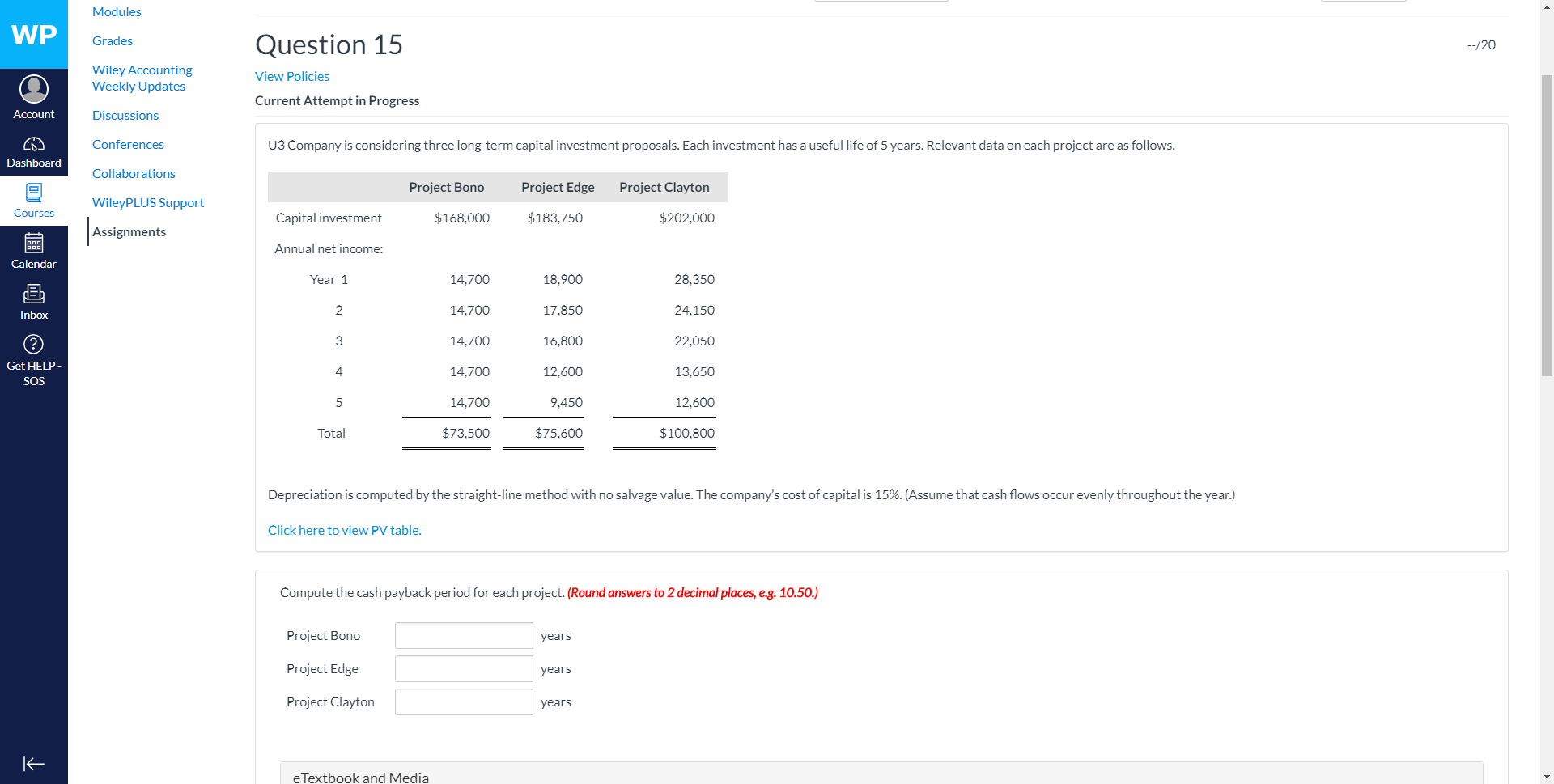
Task: Click the View Policies link
Action: pos(291,76)
